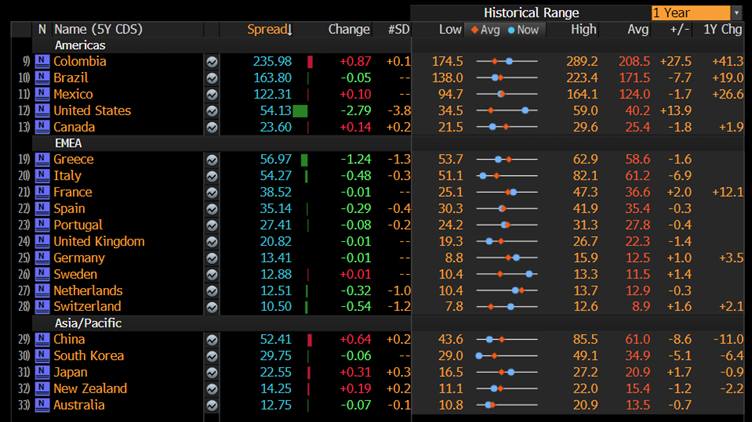Image resolution: width=752 pixels, height=422 pixels.
Task: Click the N news icon for Germany
Action: coord(42,258)
